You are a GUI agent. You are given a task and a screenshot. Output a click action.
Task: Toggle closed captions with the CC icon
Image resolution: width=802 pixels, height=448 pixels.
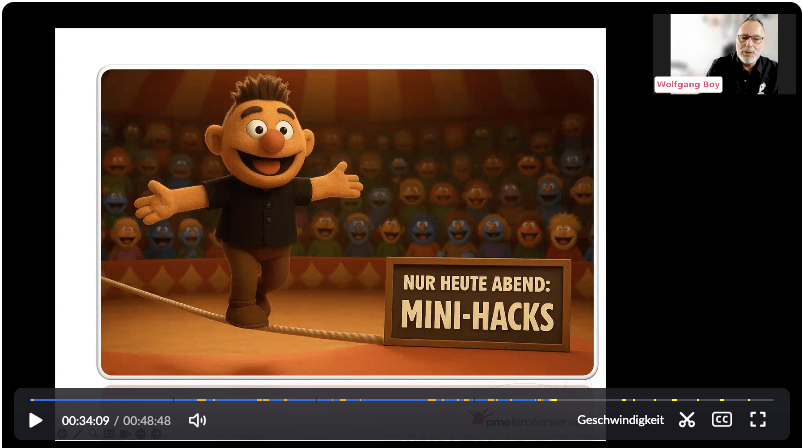[721, 420]
